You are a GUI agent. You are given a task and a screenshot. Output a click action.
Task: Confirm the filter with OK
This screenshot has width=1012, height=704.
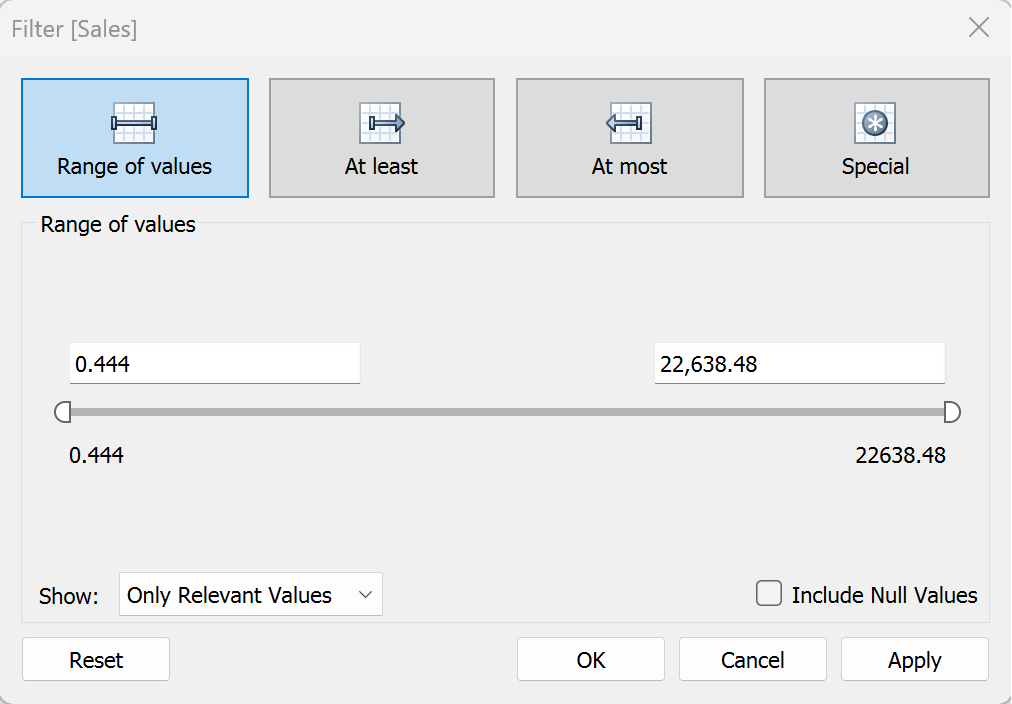(x=591, y=659)
